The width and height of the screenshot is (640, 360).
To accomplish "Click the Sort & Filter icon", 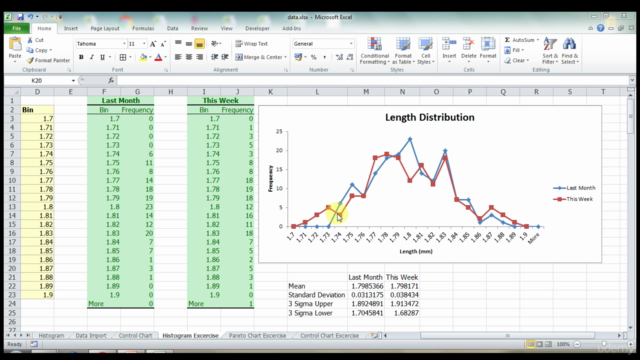I will (550, 44).
